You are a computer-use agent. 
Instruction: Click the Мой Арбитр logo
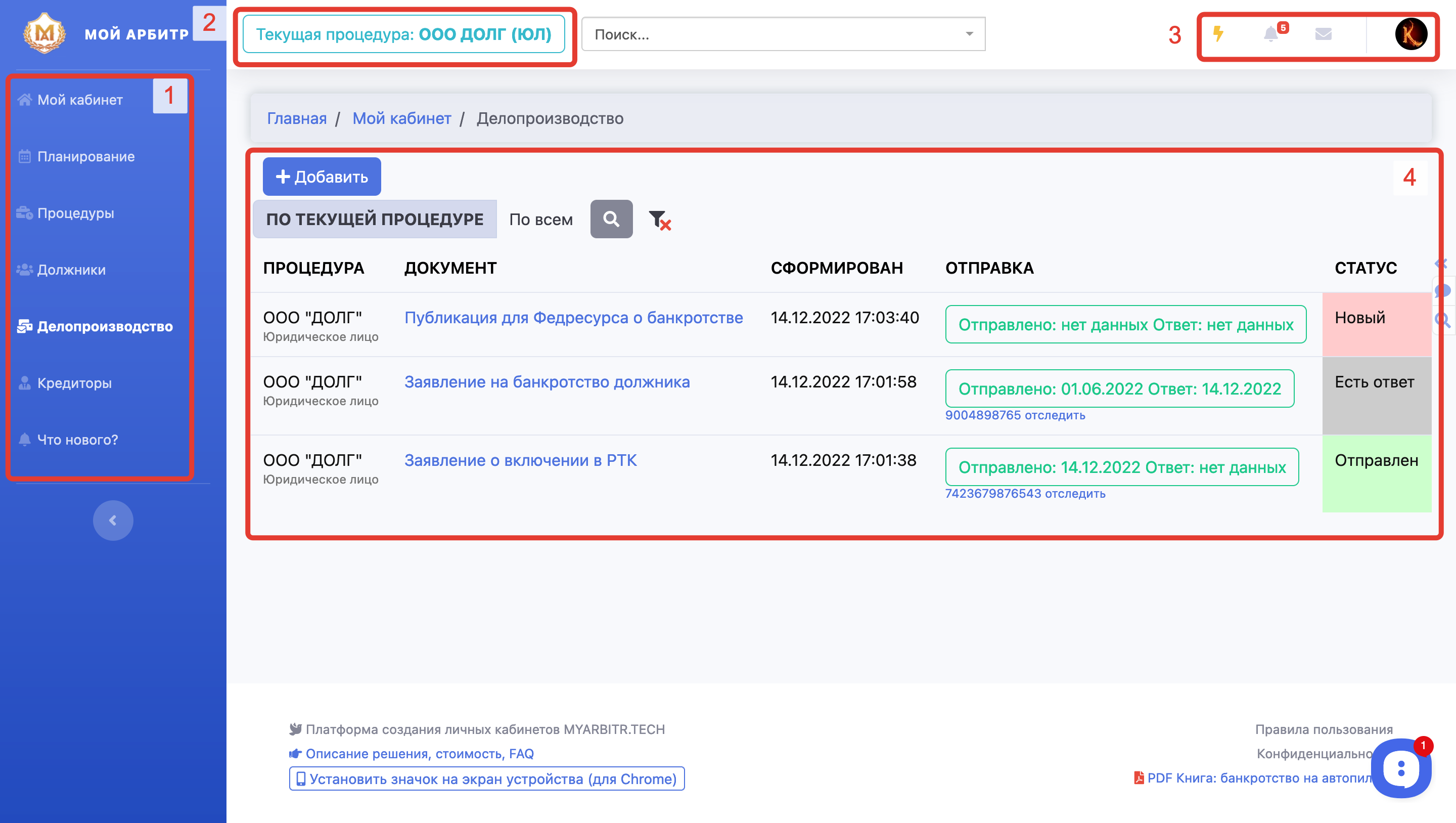(x=44, y=33)
